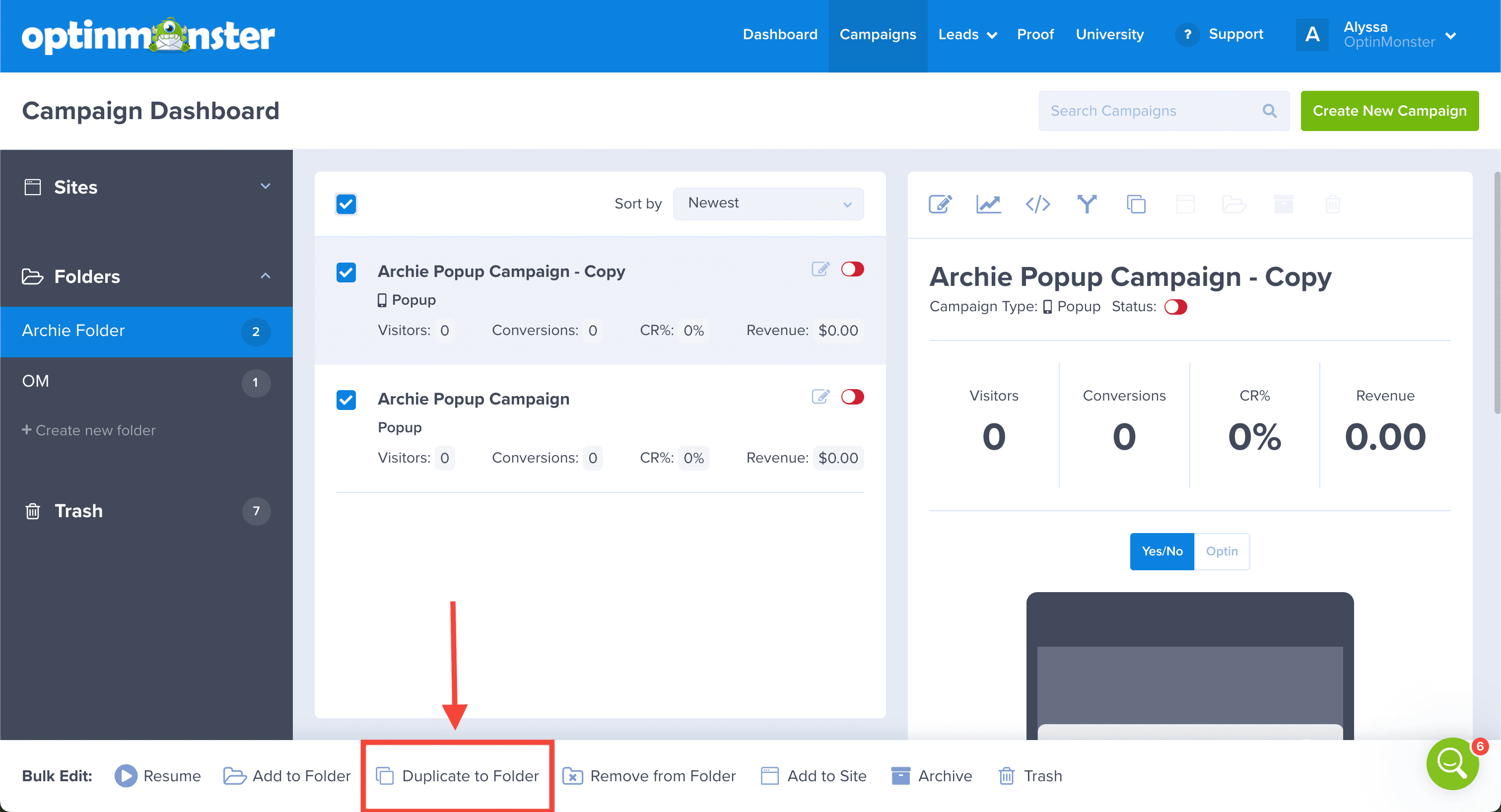Switch to the Optin preview tab
The image size is (1501, 812).
tap(1222, 551)
